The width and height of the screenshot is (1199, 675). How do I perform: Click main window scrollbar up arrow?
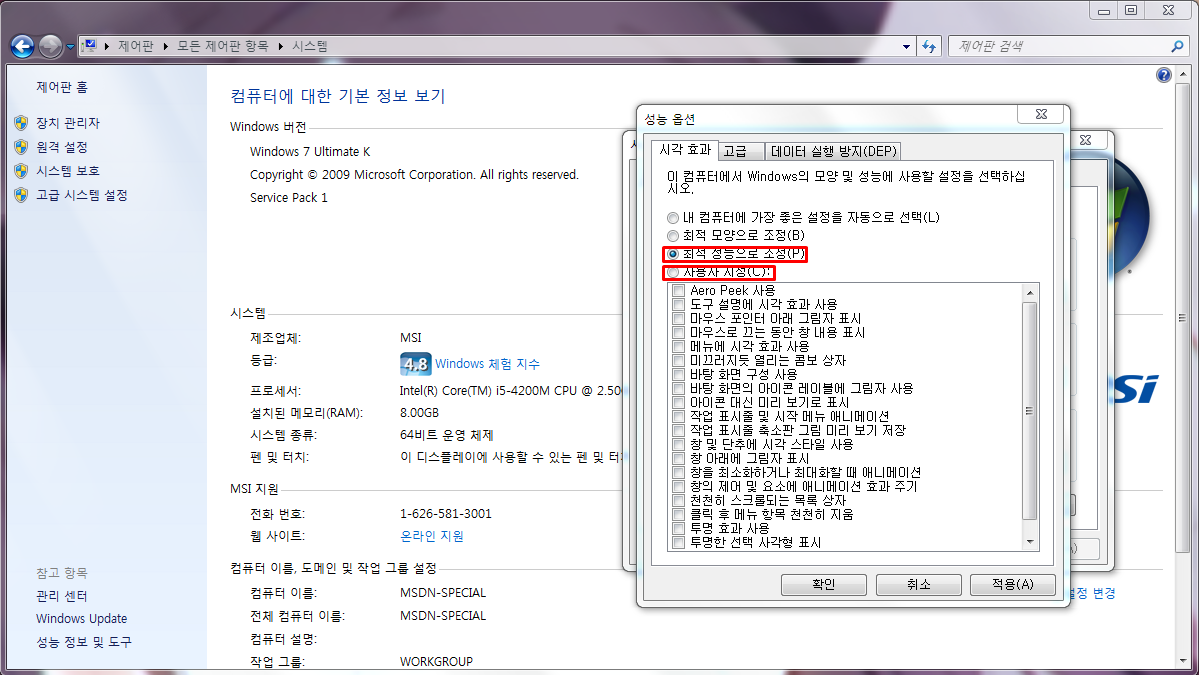point(1183,74)
